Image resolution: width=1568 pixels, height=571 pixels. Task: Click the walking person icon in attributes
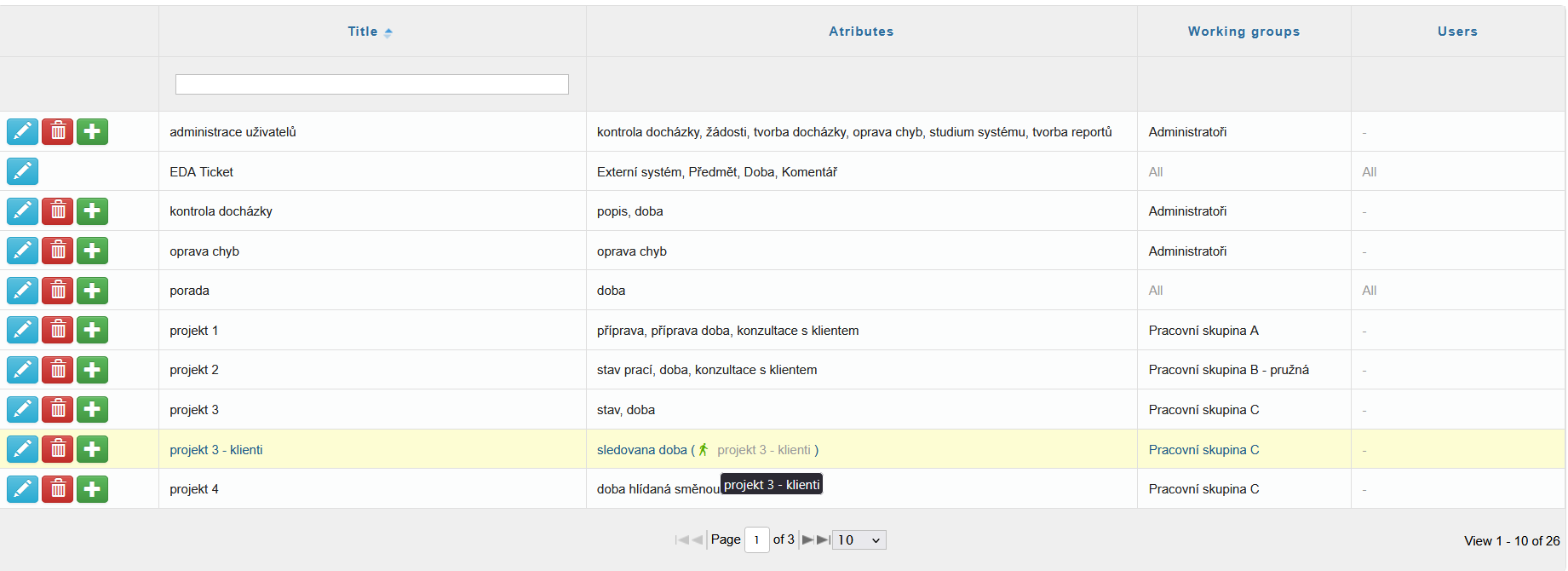tap(704, 450)
